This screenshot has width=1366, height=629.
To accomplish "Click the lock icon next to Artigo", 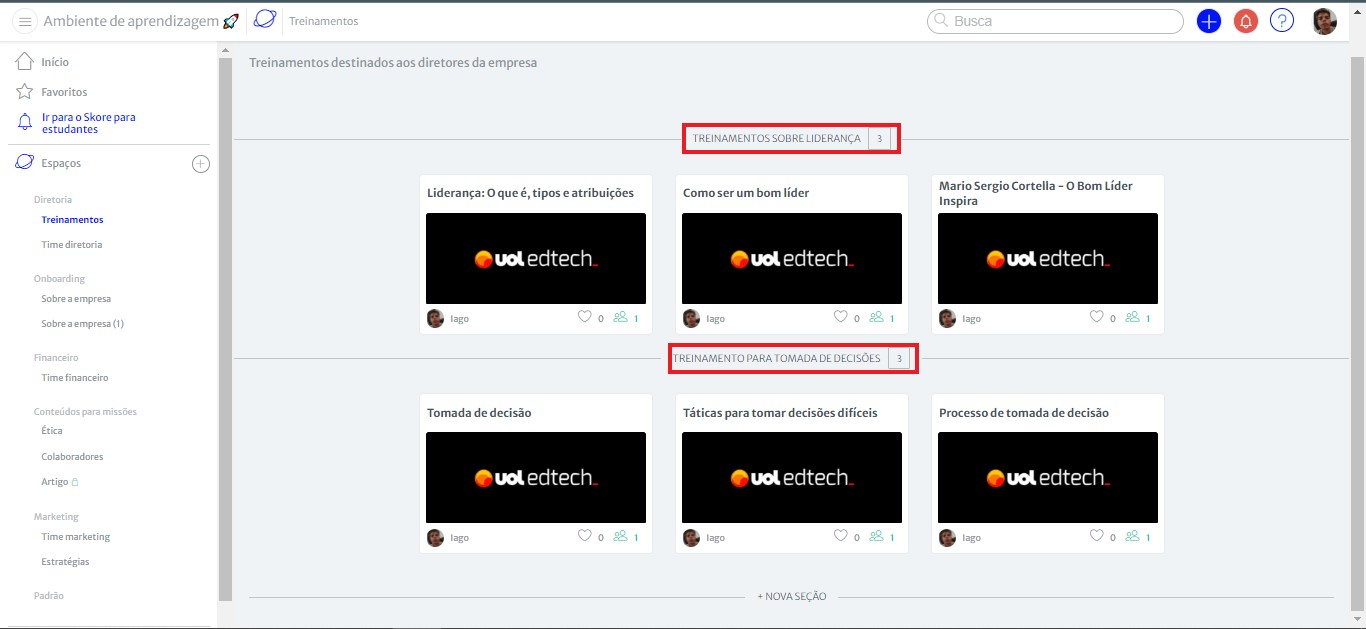I will [75, 482].
